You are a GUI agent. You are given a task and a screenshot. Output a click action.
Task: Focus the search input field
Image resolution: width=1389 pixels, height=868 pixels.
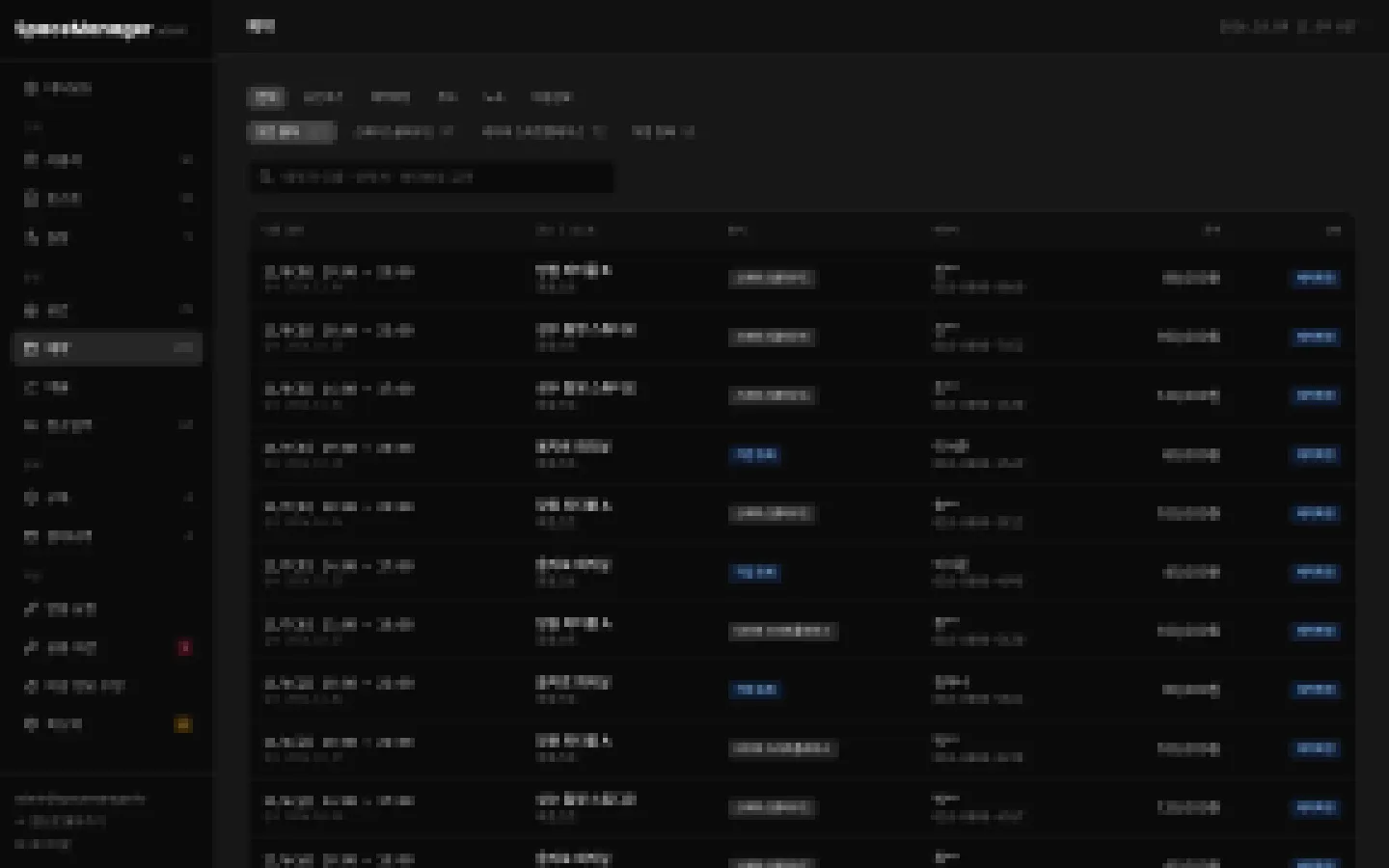(431, 177)
